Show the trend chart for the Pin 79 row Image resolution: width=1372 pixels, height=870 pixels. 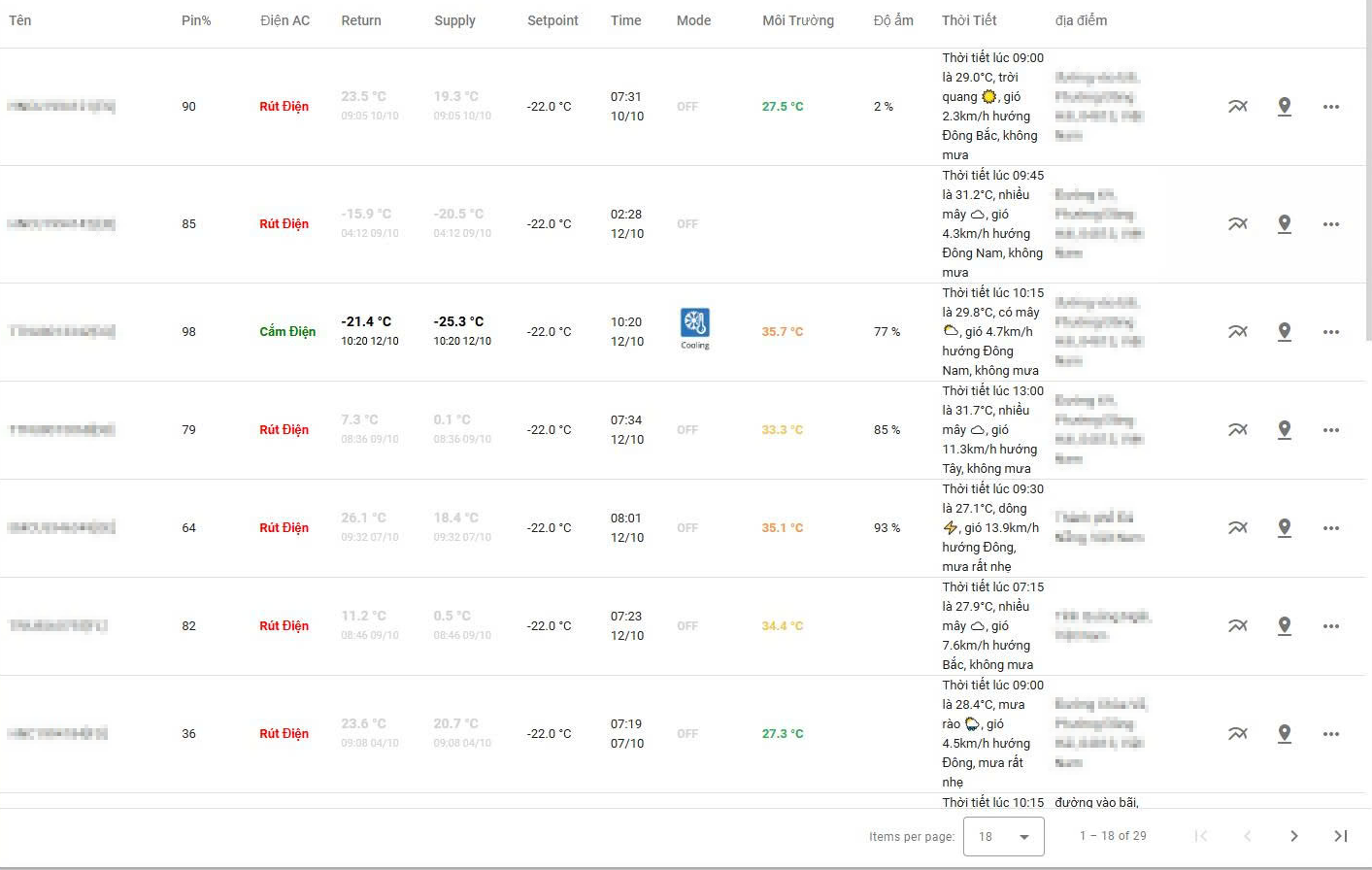[x=1237, y=430]
